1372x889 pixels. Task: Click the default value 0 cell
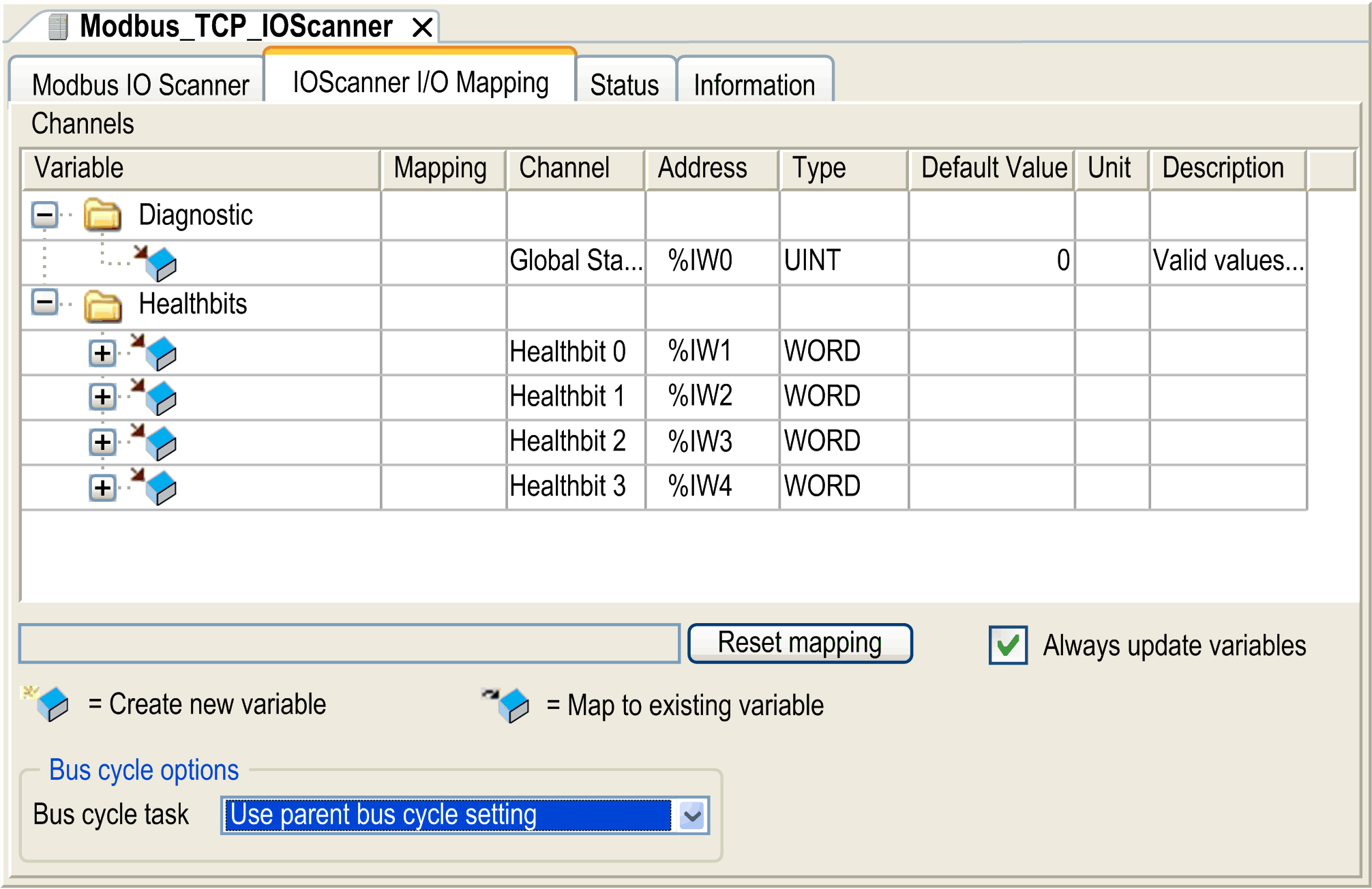[992, 261]
